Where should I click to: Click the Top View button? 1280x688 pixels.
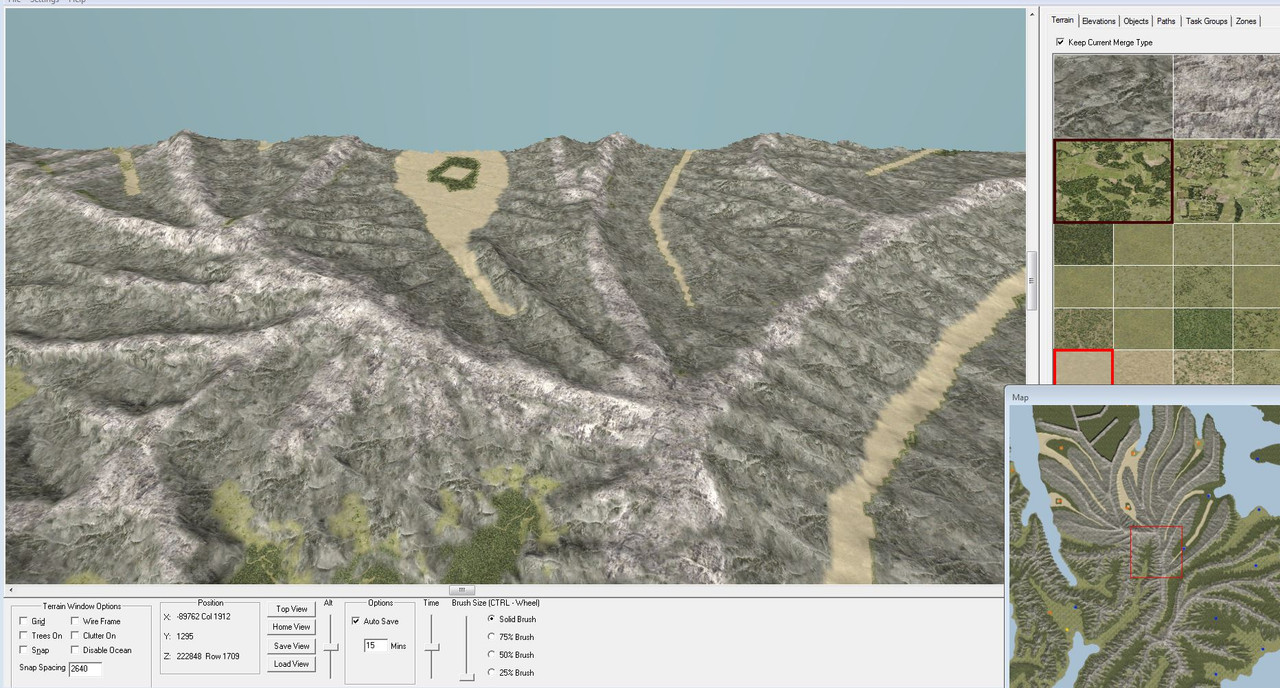(x=291, y=609)
